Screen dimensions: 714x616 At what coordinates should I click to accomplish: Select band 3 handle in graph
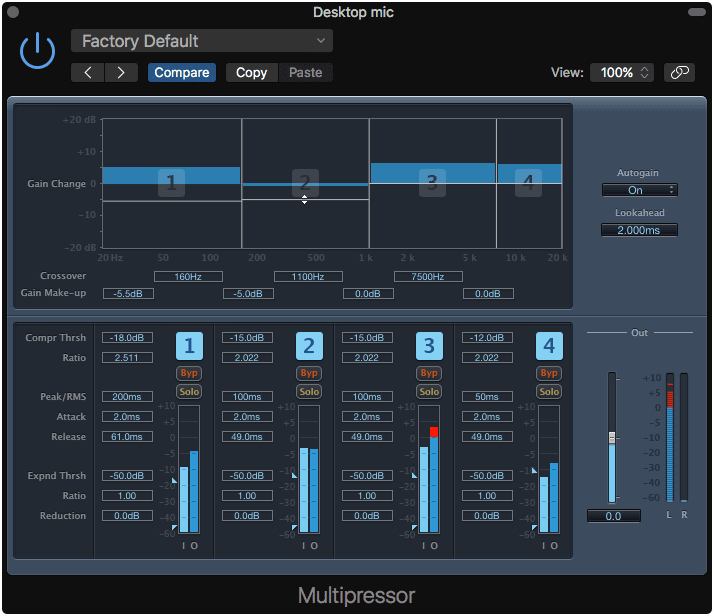click(x=432, y=183)
